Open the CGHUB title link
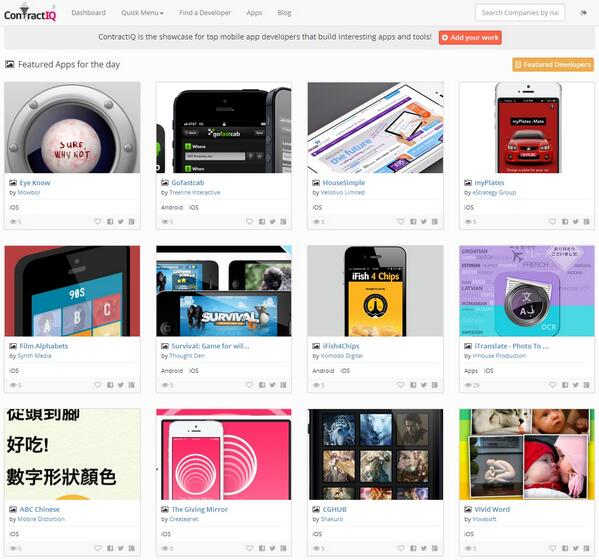This screenshot has height=560, width=599. click(335, 510)
